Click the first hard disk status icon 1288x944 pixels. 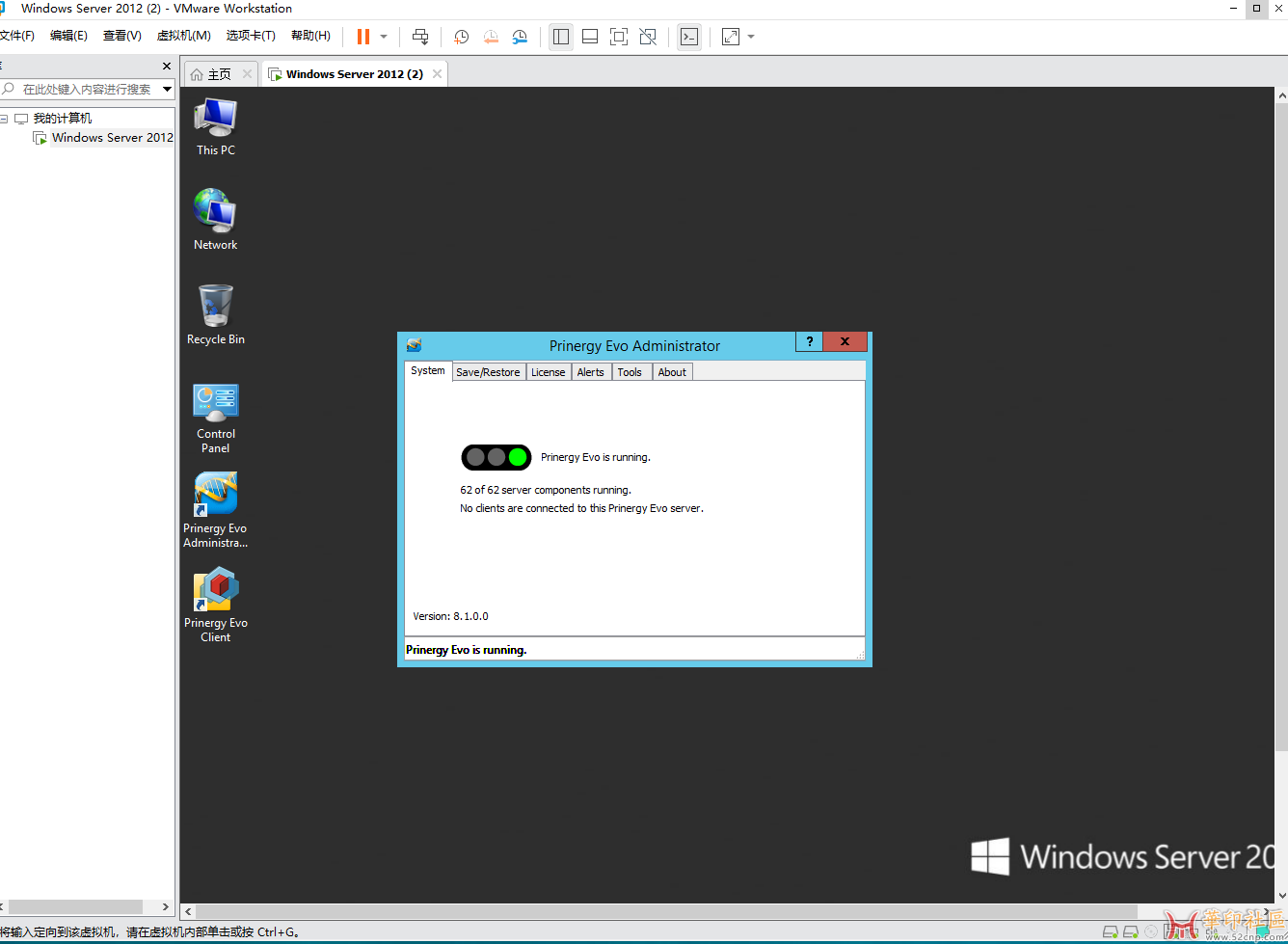click(1112, 932)
